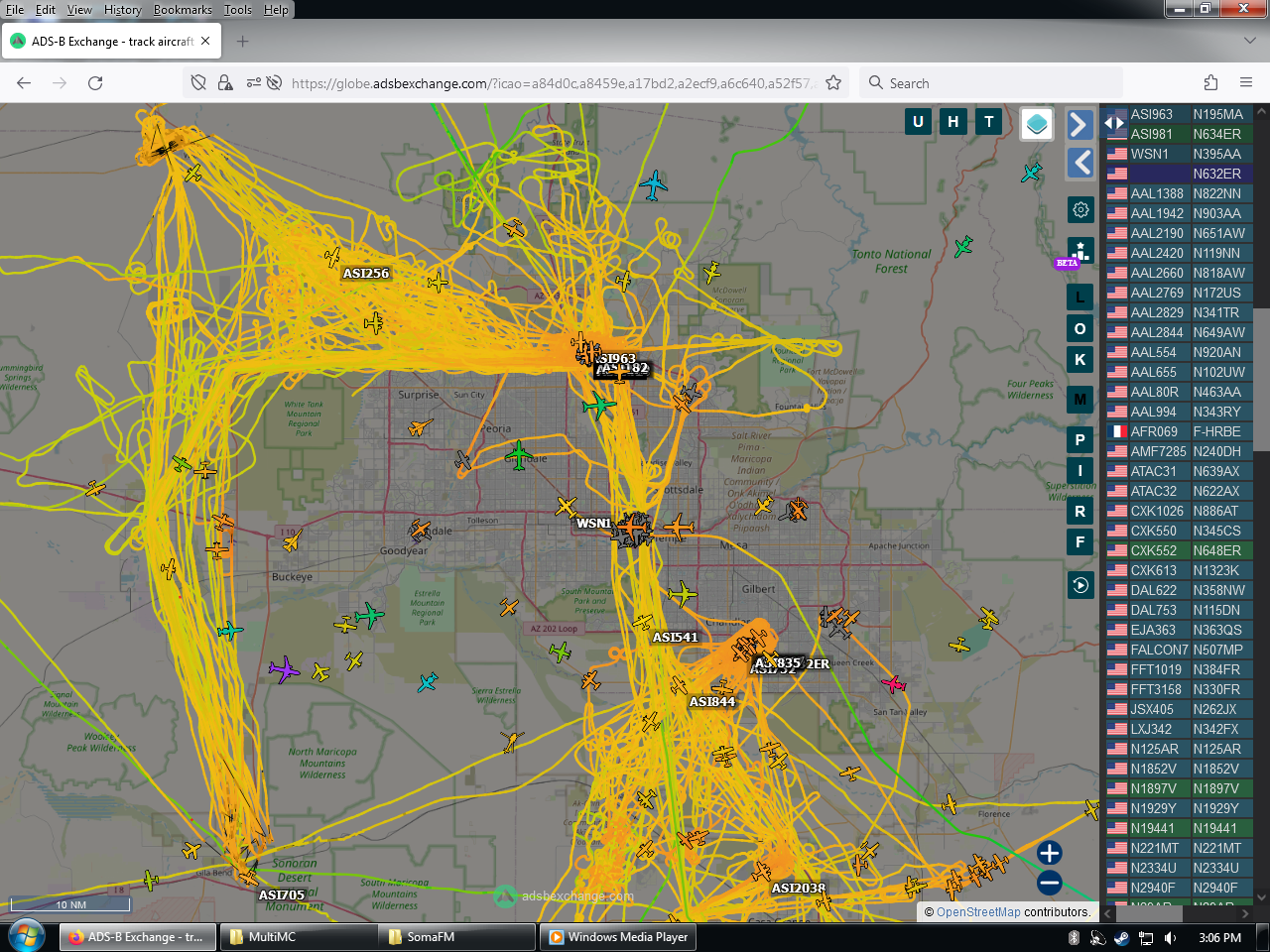Click the R map option button
1270x952 pixels.
pyautogui.click(x=1080, y=512)
